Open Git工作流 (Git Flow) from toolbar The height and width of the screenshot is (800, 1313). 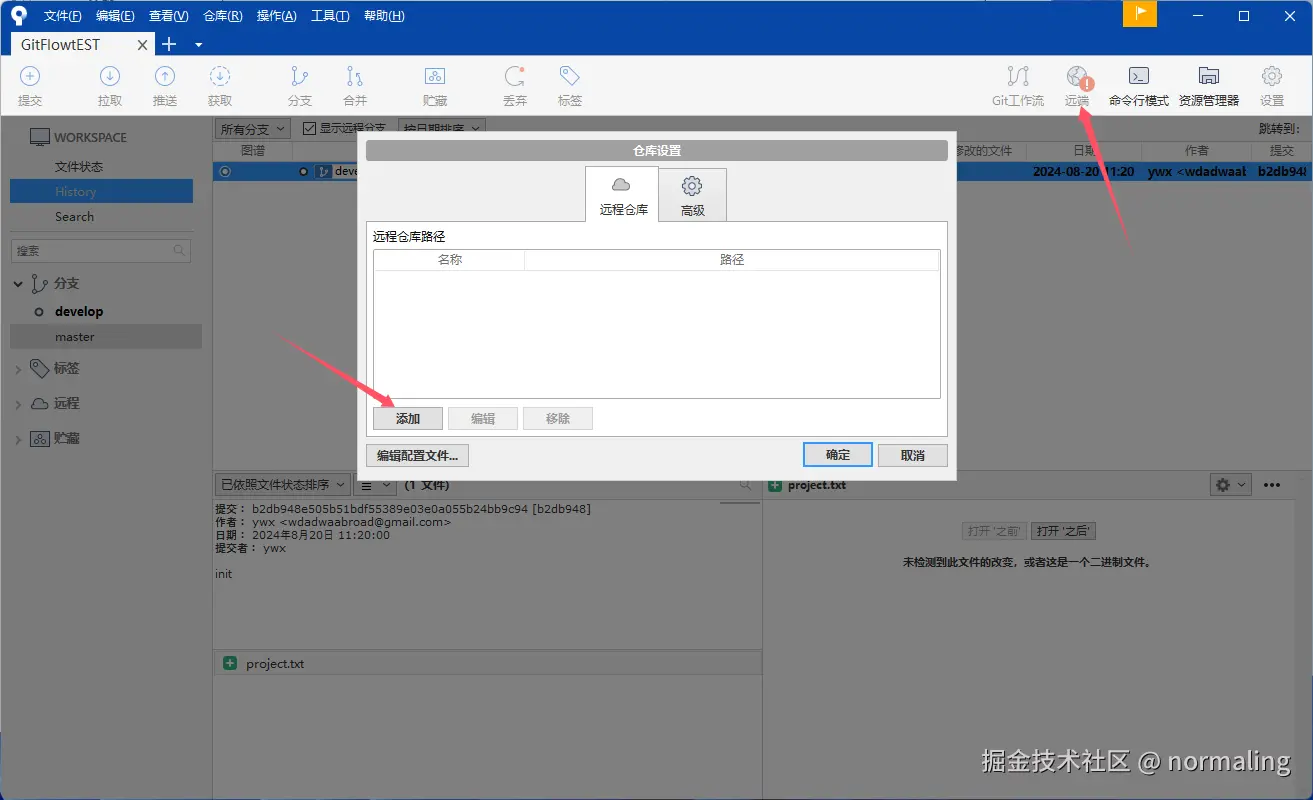pos(1018,85)
